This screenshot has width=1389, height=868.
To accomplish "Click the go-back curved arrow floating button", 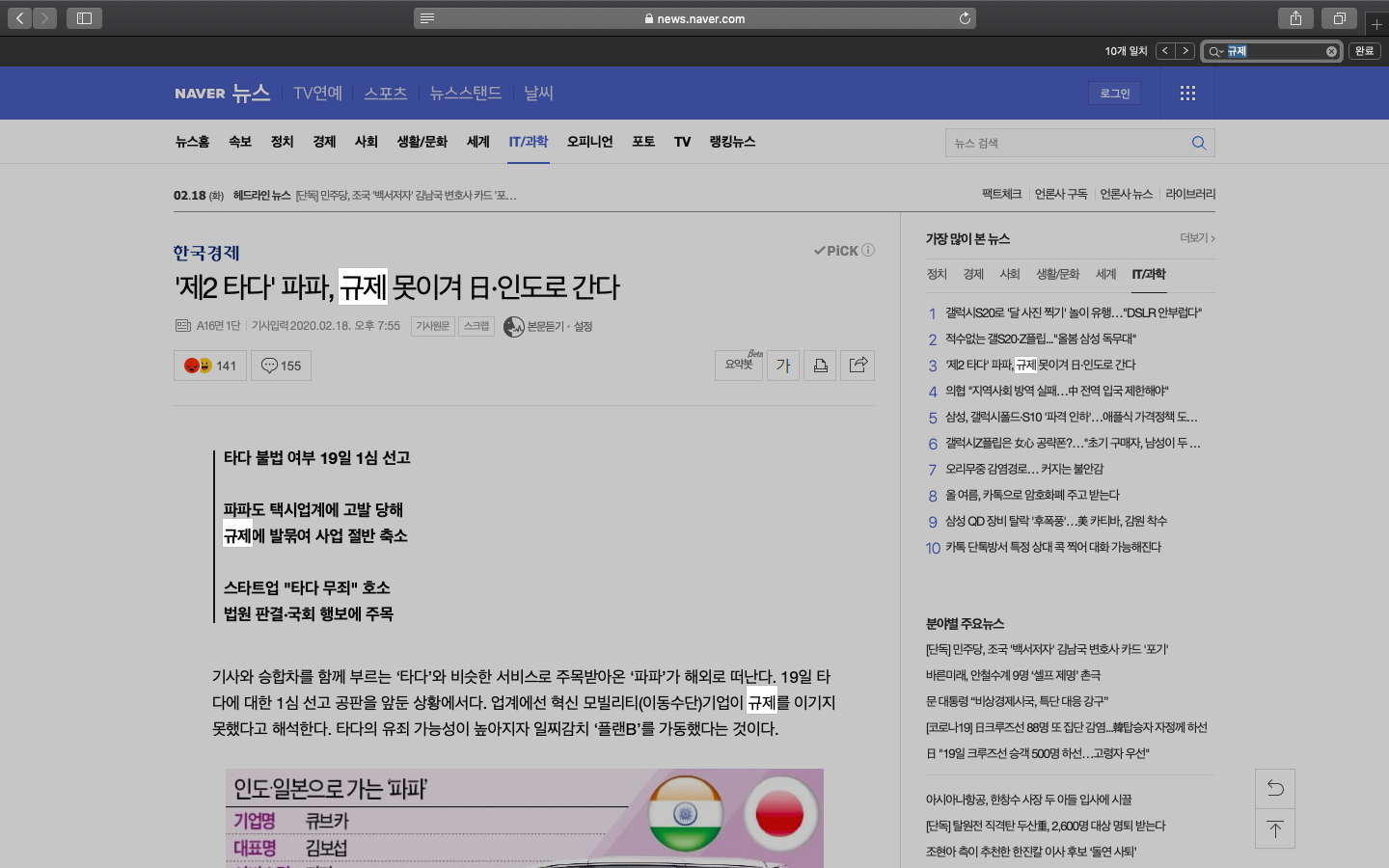I will click(x=1275, y=789).
